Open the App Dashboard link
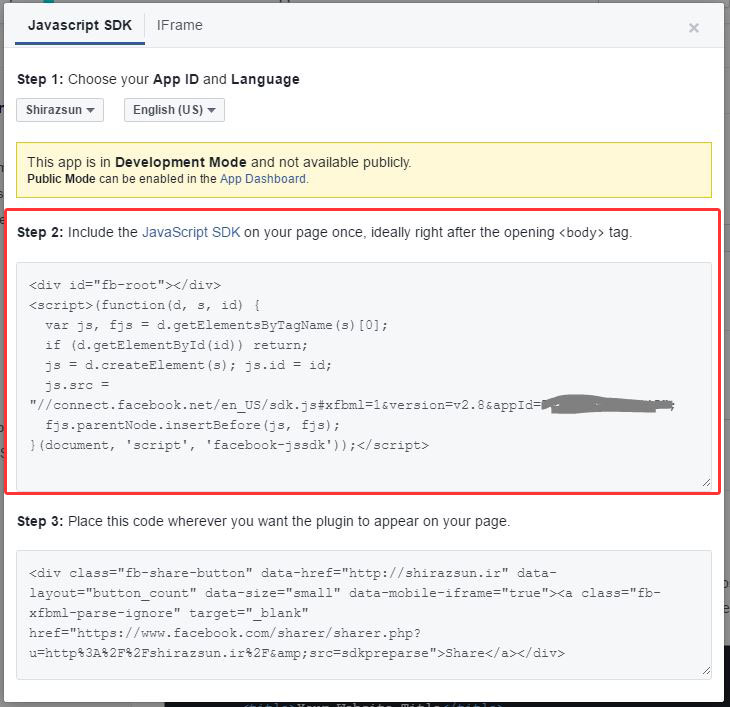Image resolution: width=730 pixels, height=707 pixels. click(x=263, y=179)
